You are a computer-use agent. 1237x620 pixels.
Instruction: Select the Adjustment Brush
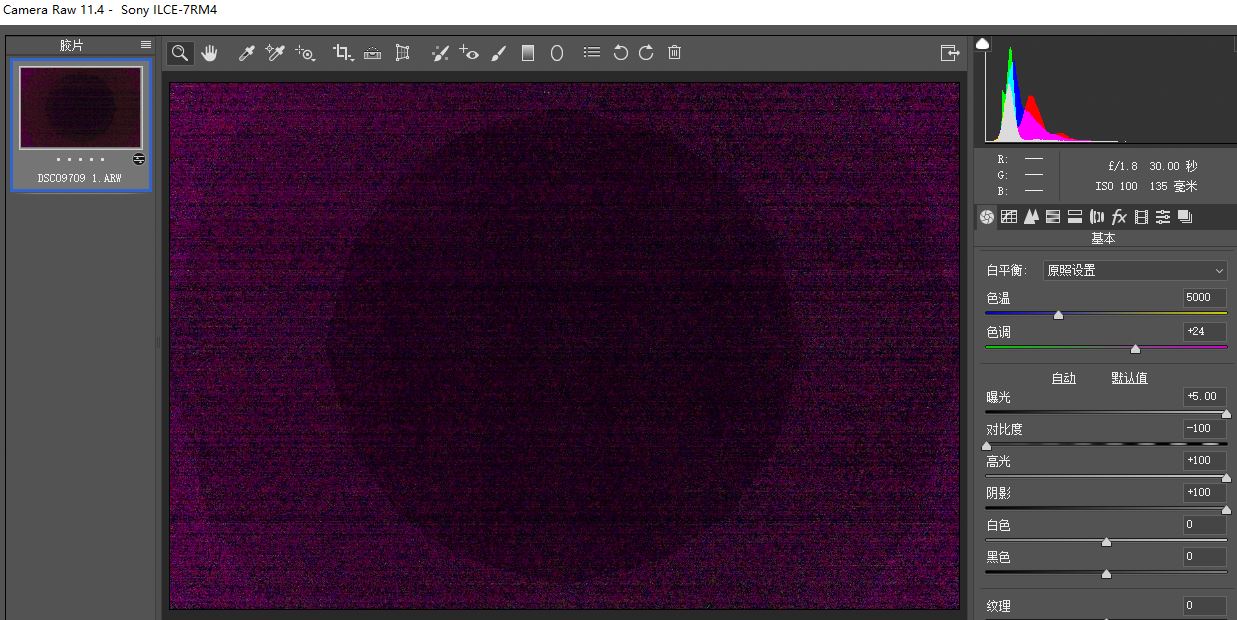click(x=499, y=53)
